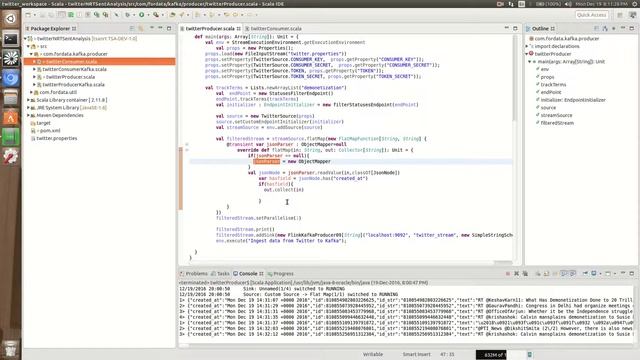The image size is (640, 360).
Task: Click the red Terminate icon in Console toolbar
Action: [x=508, y=273]
